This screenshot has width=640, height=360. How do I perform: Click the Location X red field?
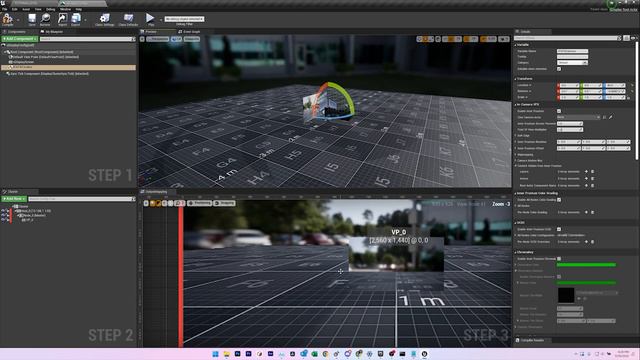[568, 85]
